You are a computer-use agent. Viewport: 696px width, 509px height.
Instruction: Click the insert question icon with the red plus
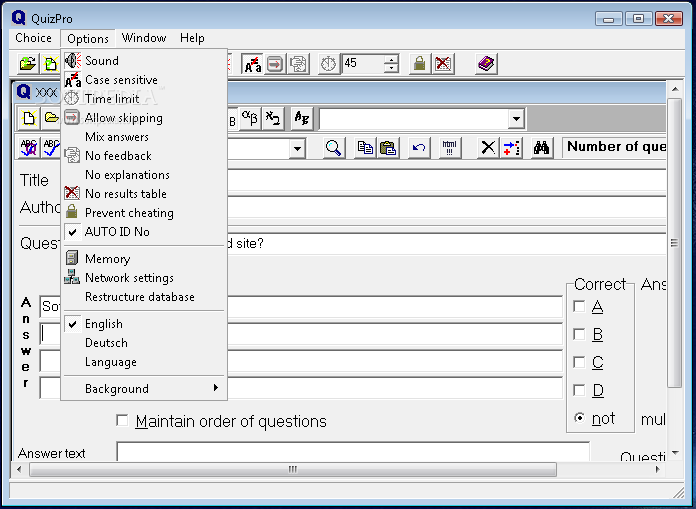pyautogui.click(x=511, y=147)
